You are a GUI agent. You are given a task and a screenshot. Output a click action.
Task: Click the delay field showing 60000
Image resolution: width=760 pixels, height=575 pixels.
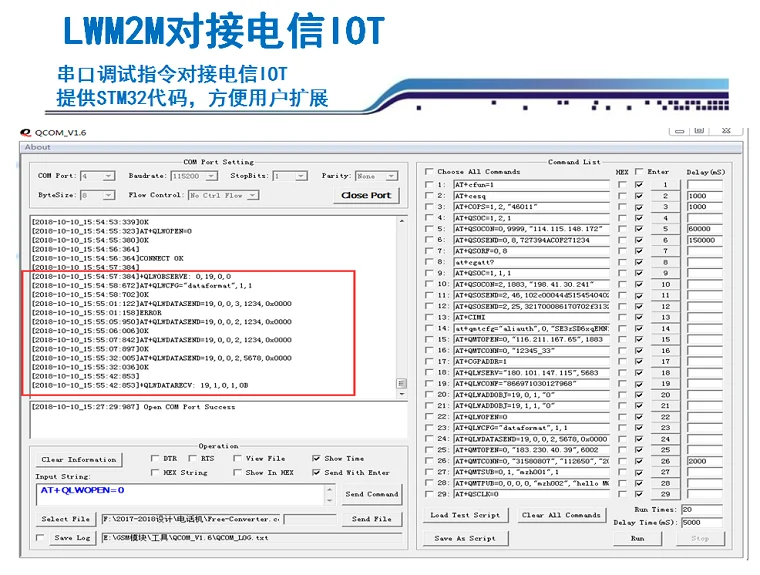(704, 229)
